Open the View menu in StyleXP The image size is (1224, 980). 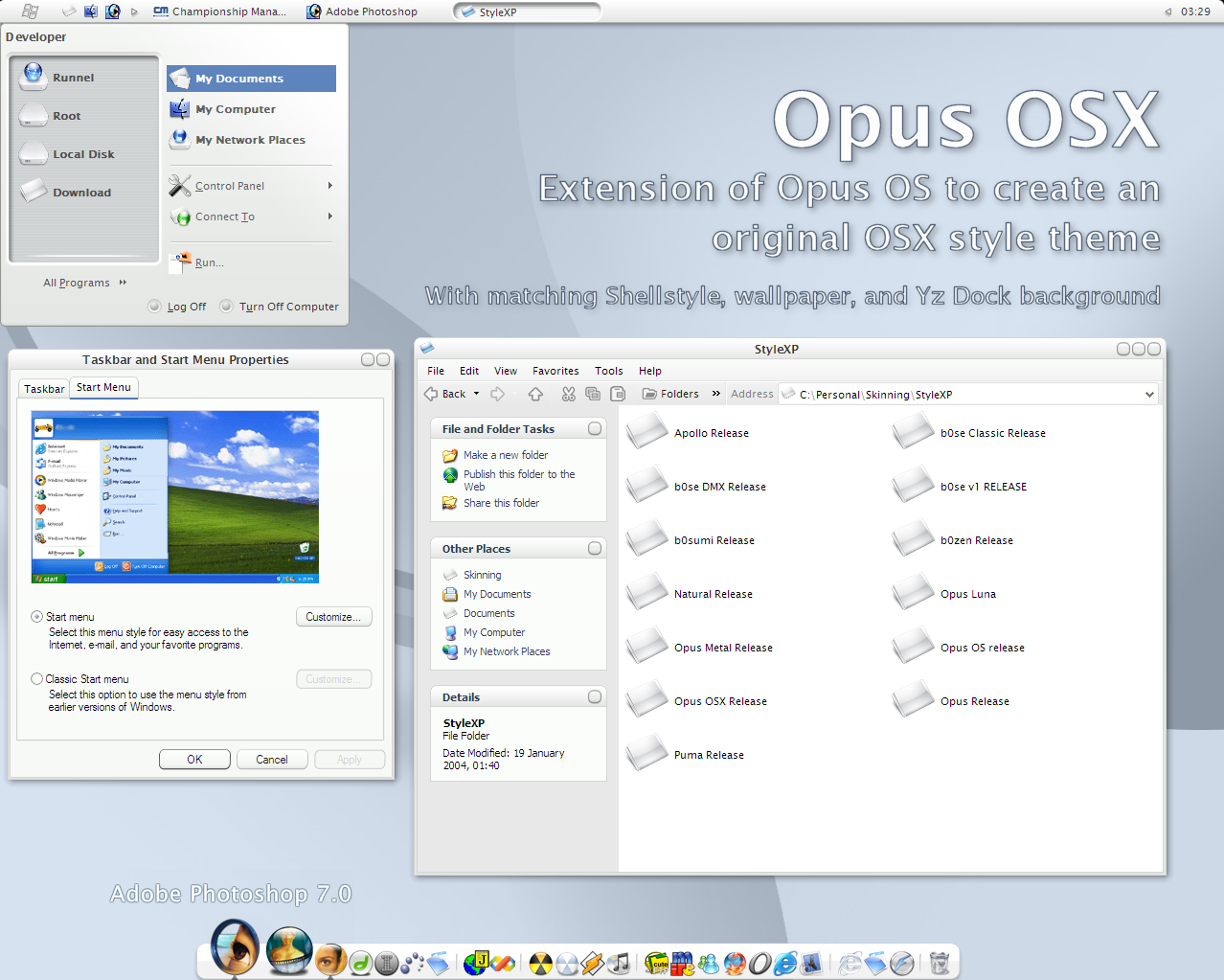[506, 371]
